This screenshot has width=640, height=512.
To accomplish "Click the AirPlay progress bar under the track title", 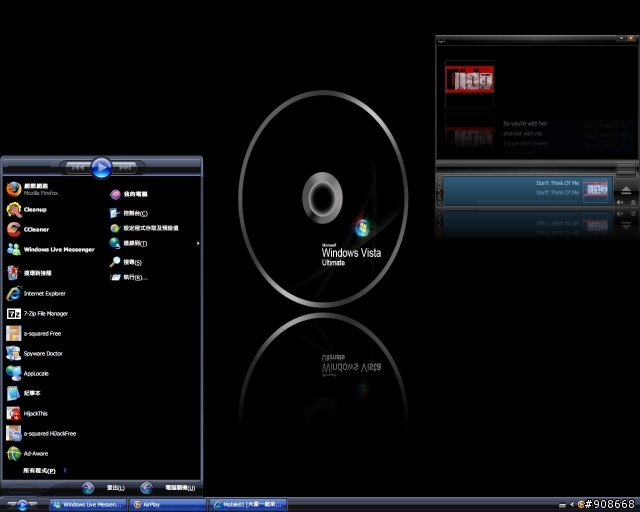I will pos(529,201).
